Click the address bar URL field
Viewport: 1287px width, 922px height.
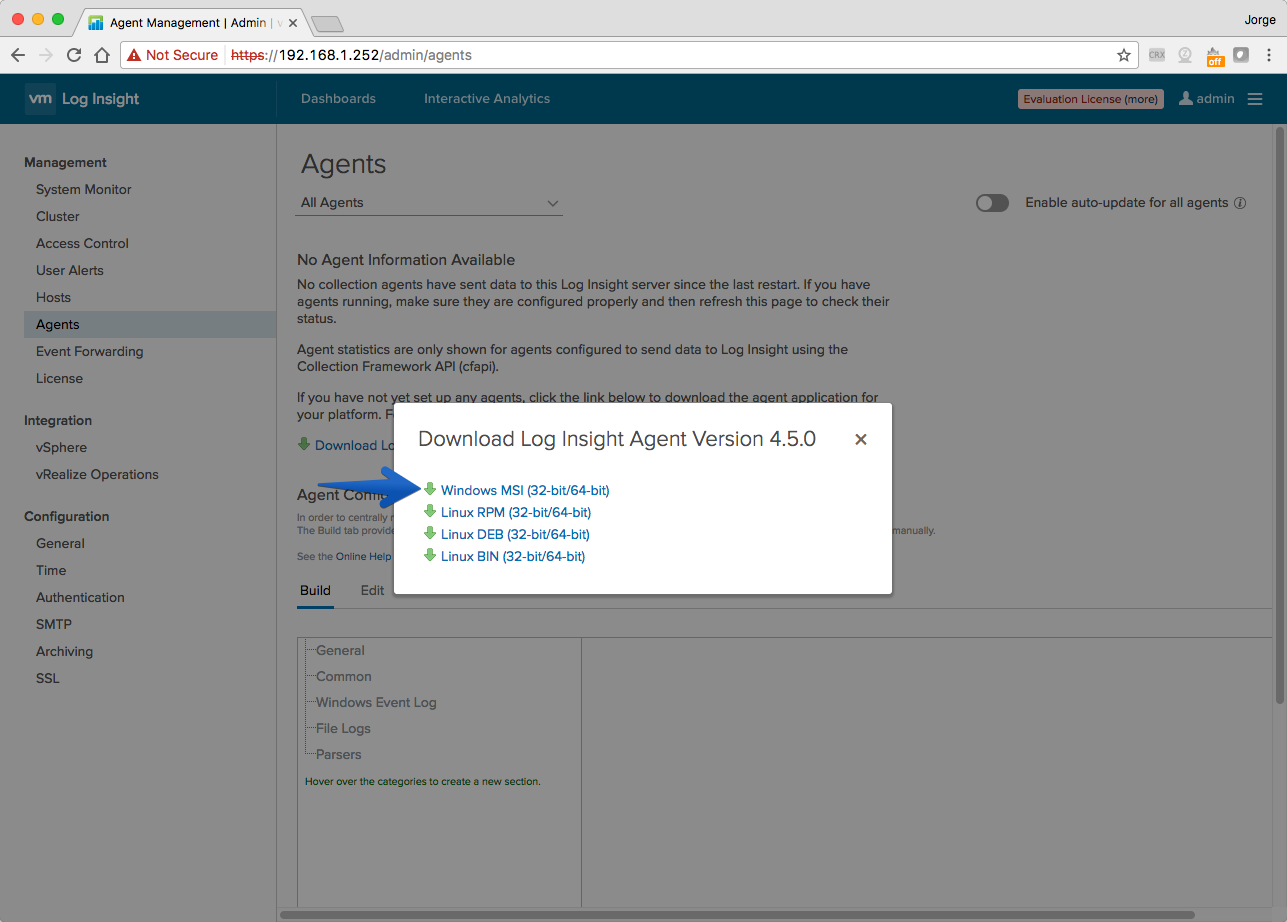pyautogui.click(x=630, y=55)
